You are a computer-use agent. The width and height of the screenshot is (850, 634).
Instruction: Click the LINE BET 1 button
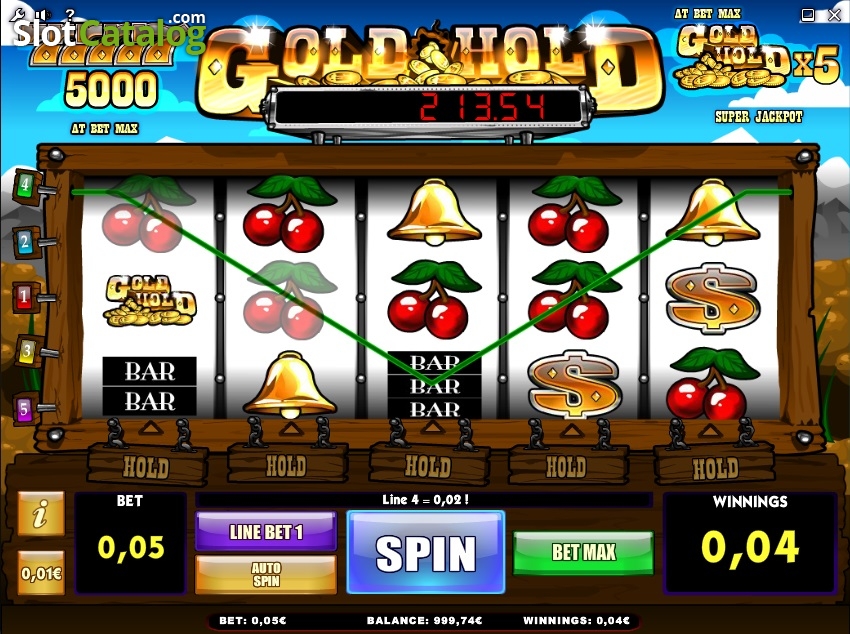coord(266,532)
